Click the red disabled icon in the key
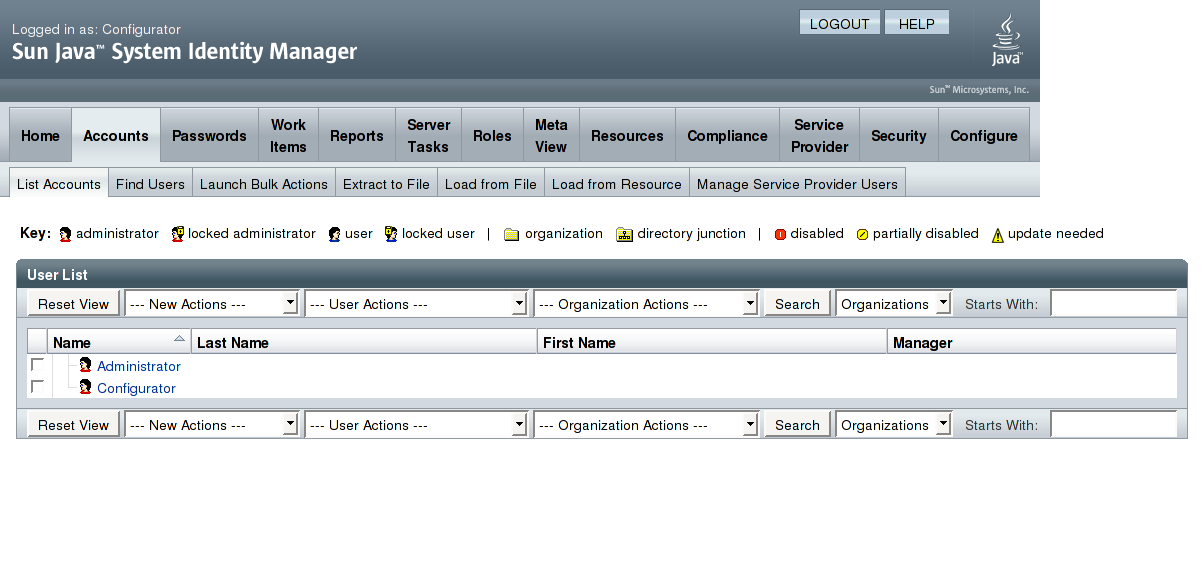The height and width of the screenshot is (583, 1204). (780, 234)
